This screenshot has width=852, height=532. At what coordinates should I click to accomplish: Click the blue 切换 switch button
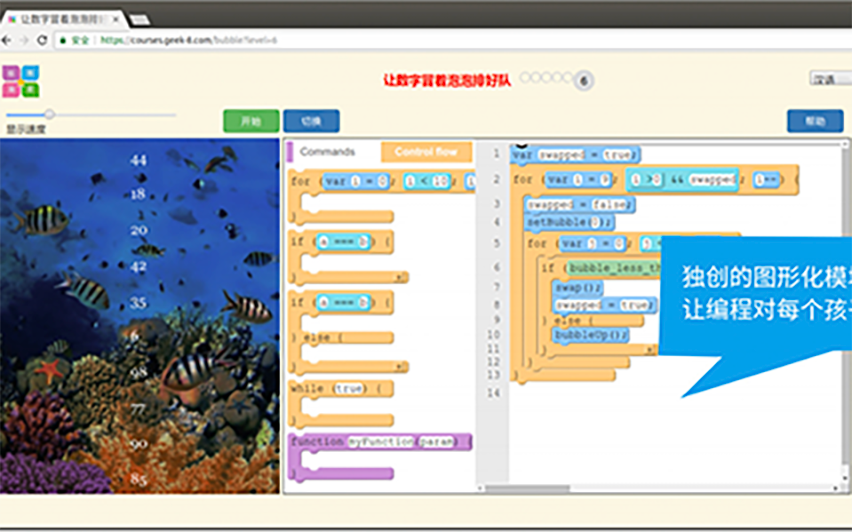[x=311, y=121]
